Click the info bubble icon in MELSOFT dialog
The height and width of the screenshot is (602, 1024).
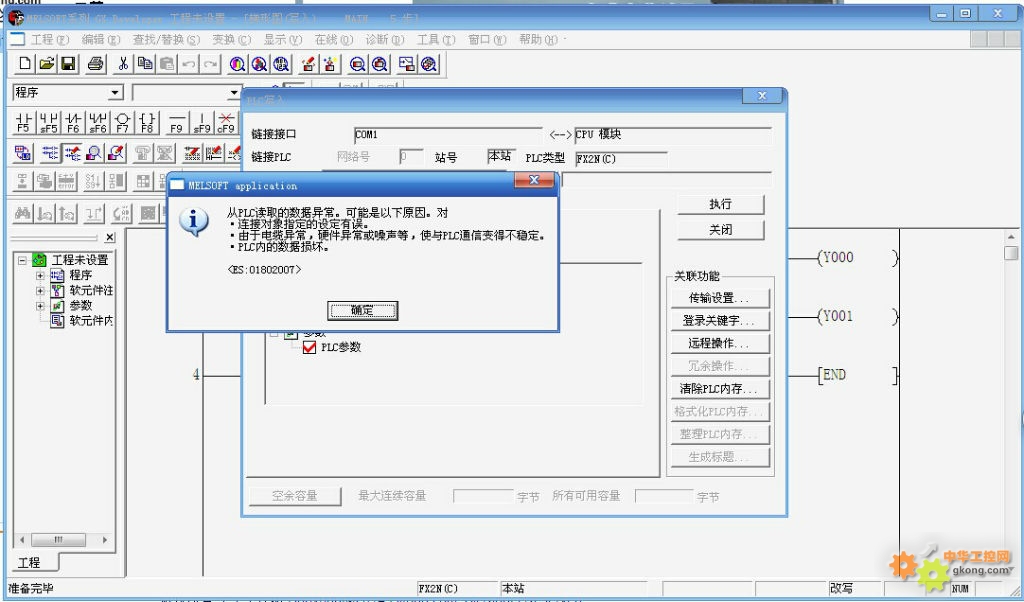point(193,221)
